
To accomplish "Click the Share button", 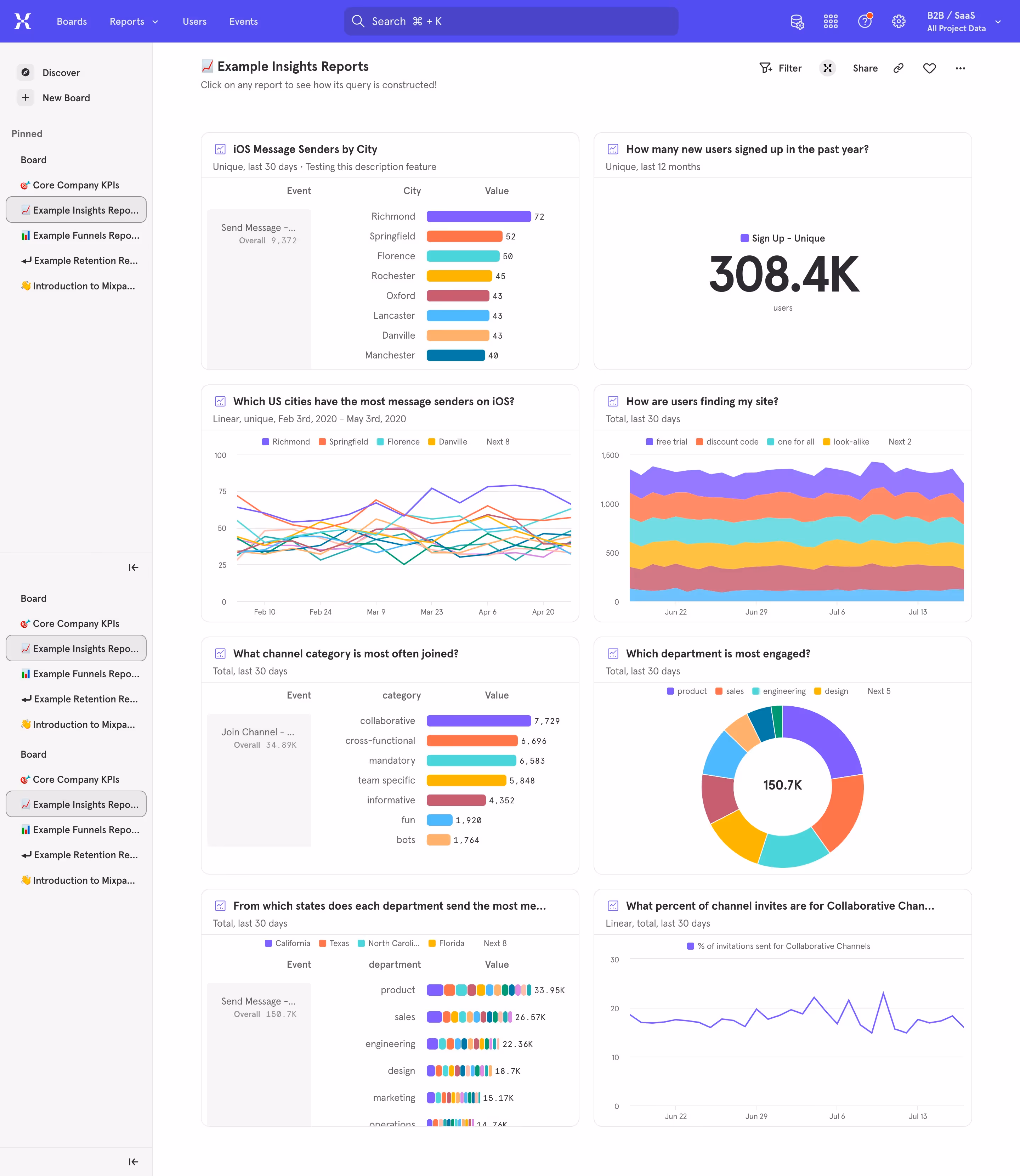I will point(865,68).
